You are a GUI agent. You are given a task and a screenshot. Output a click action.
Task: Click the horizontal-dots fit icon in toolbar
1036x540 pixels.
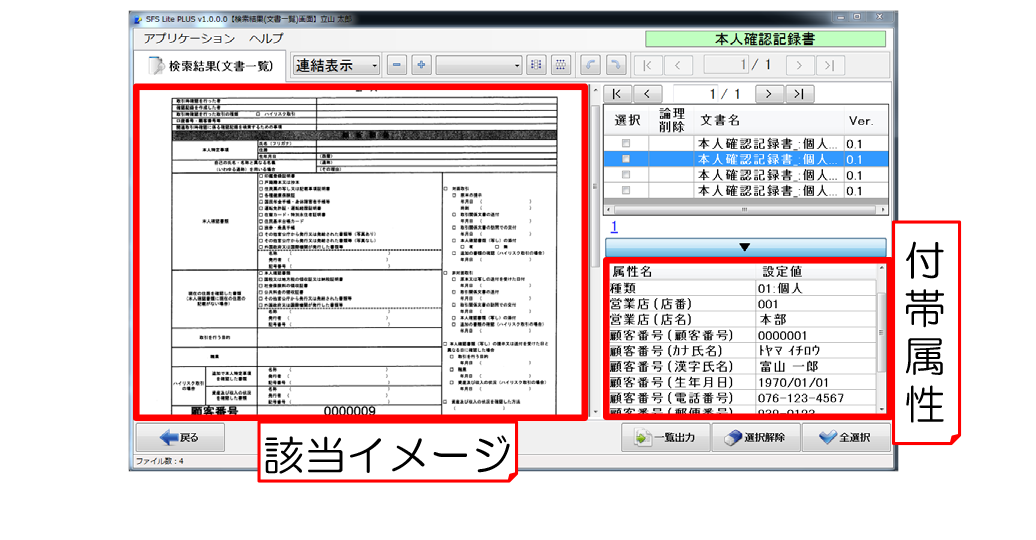(x=560, y=65)
